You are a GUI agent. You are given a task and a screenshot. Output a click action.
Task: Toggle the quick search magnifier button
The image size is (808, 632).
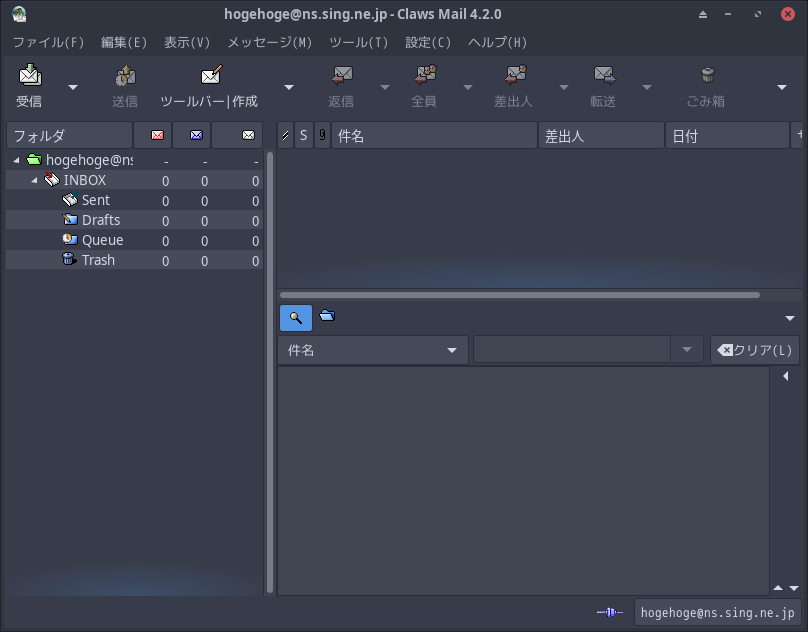(x=296, y=318)
